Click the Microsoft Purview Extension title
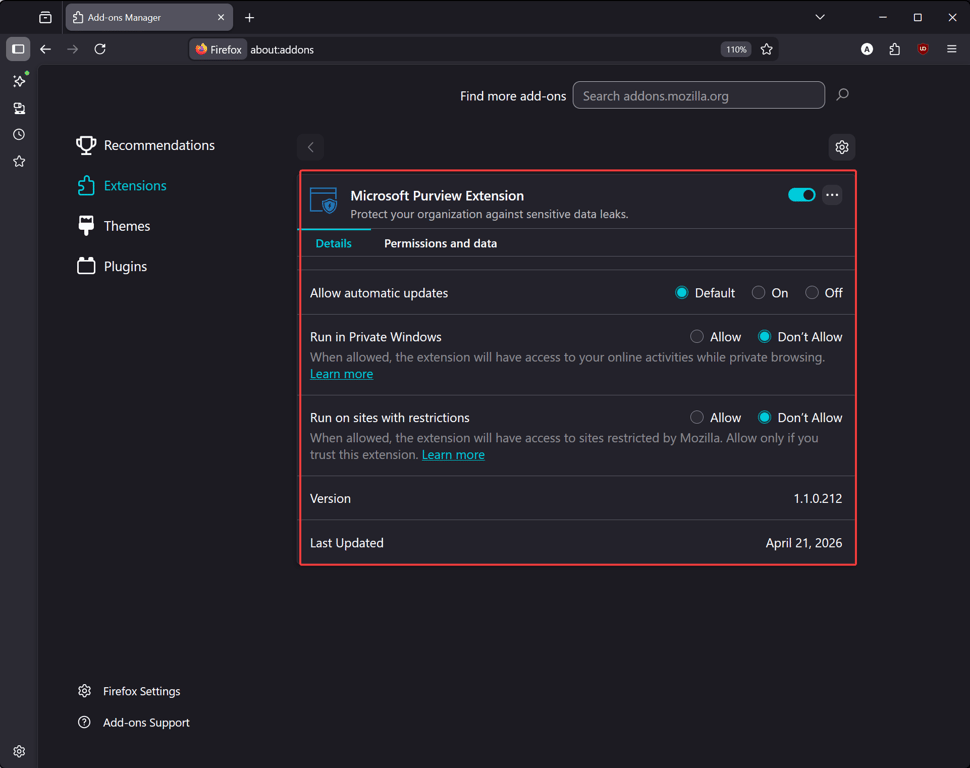970x768 pixels. click(437, 196)
